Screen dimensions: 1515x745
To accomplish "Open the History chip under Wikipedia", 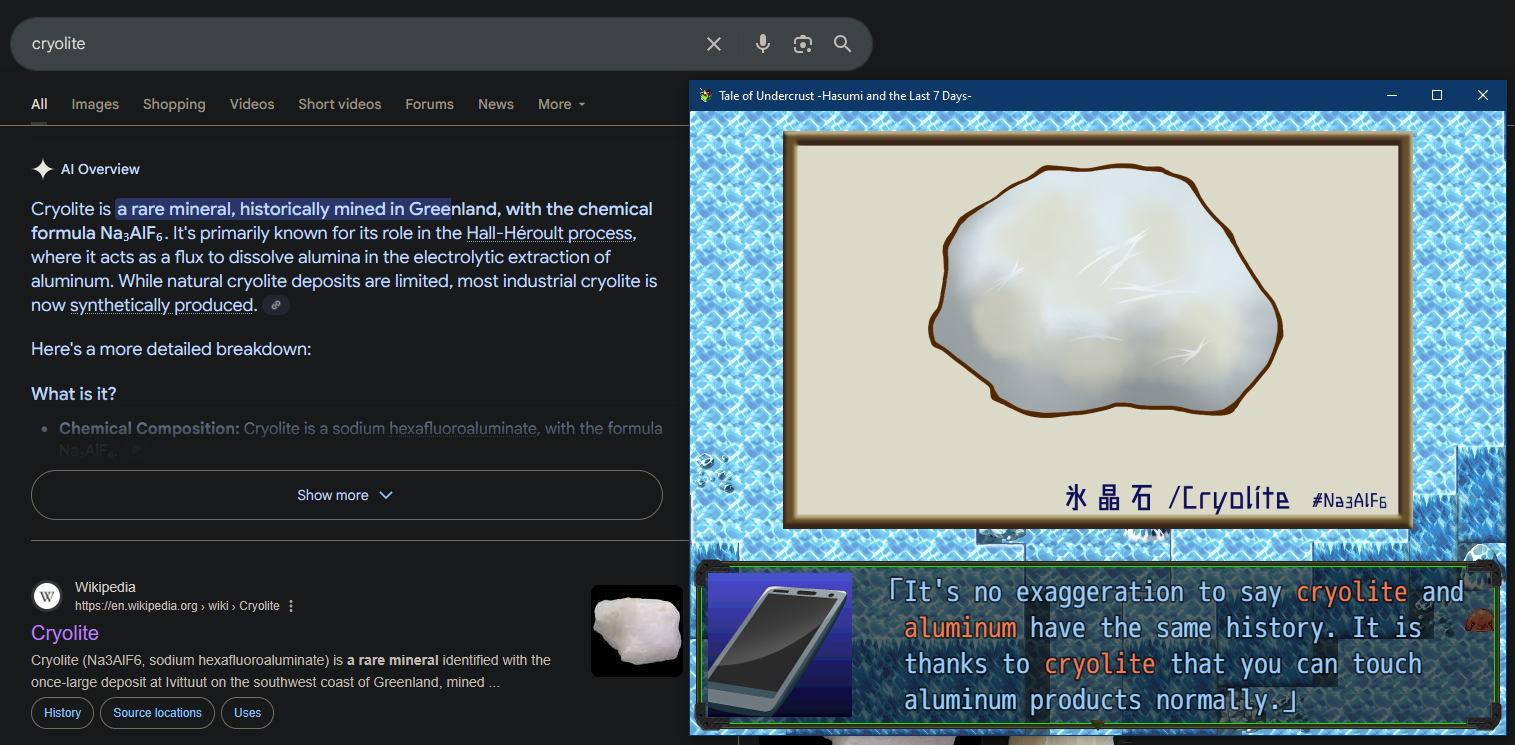I will pos(62,713).
